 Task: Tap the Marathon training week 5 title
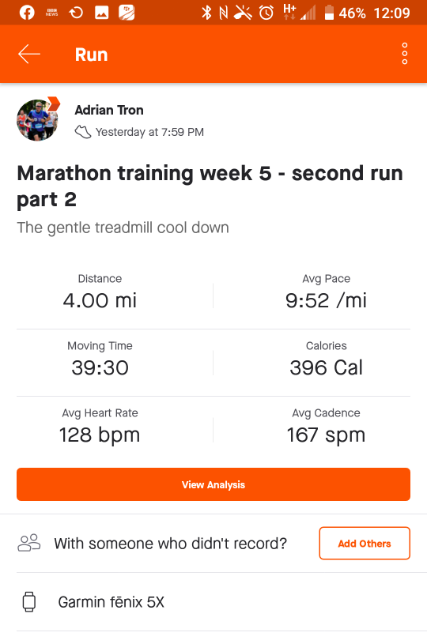(210, 186)
